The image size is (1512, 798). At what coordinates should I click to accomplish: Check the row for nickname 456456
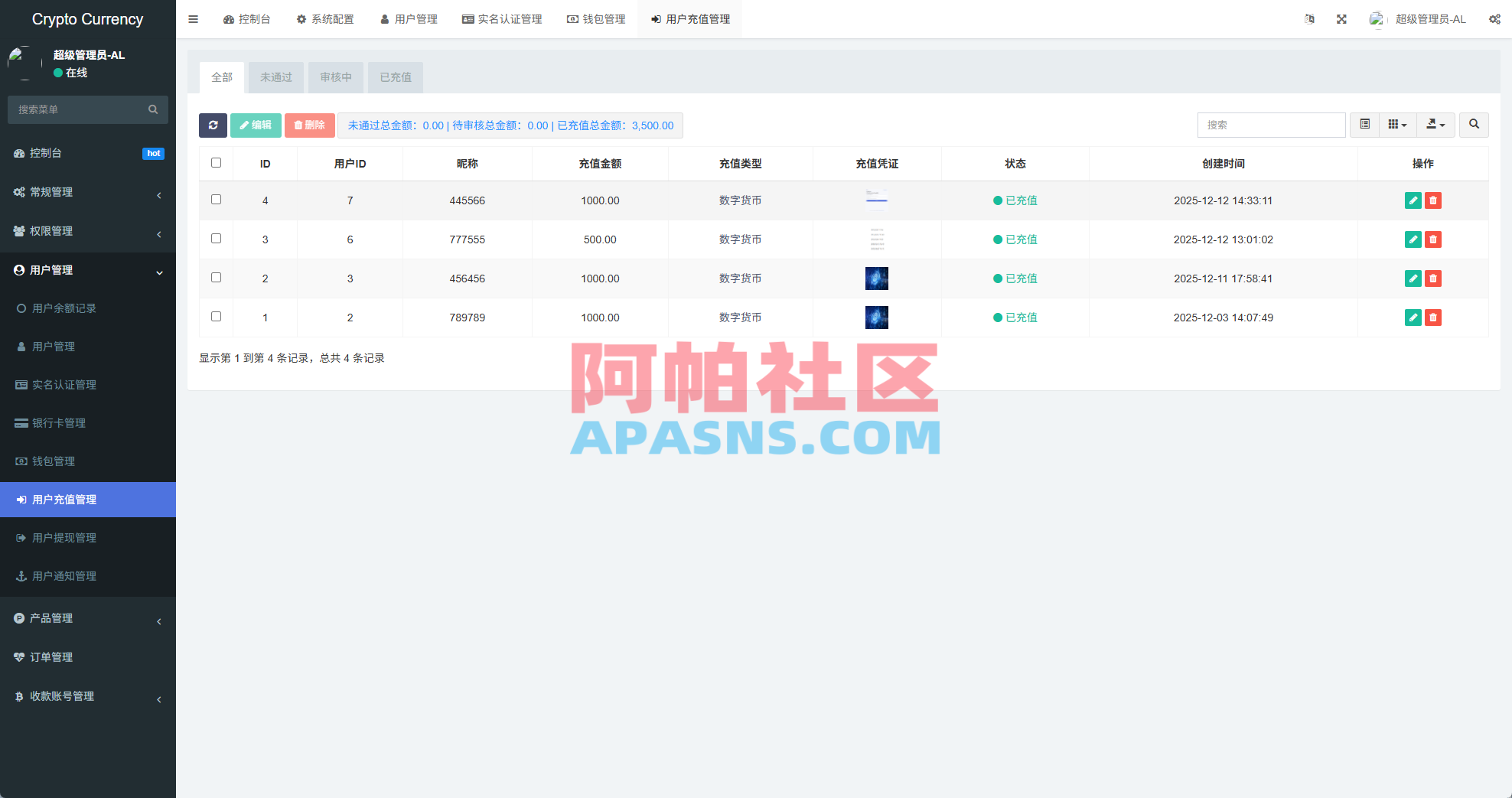[x=216, y=278]
